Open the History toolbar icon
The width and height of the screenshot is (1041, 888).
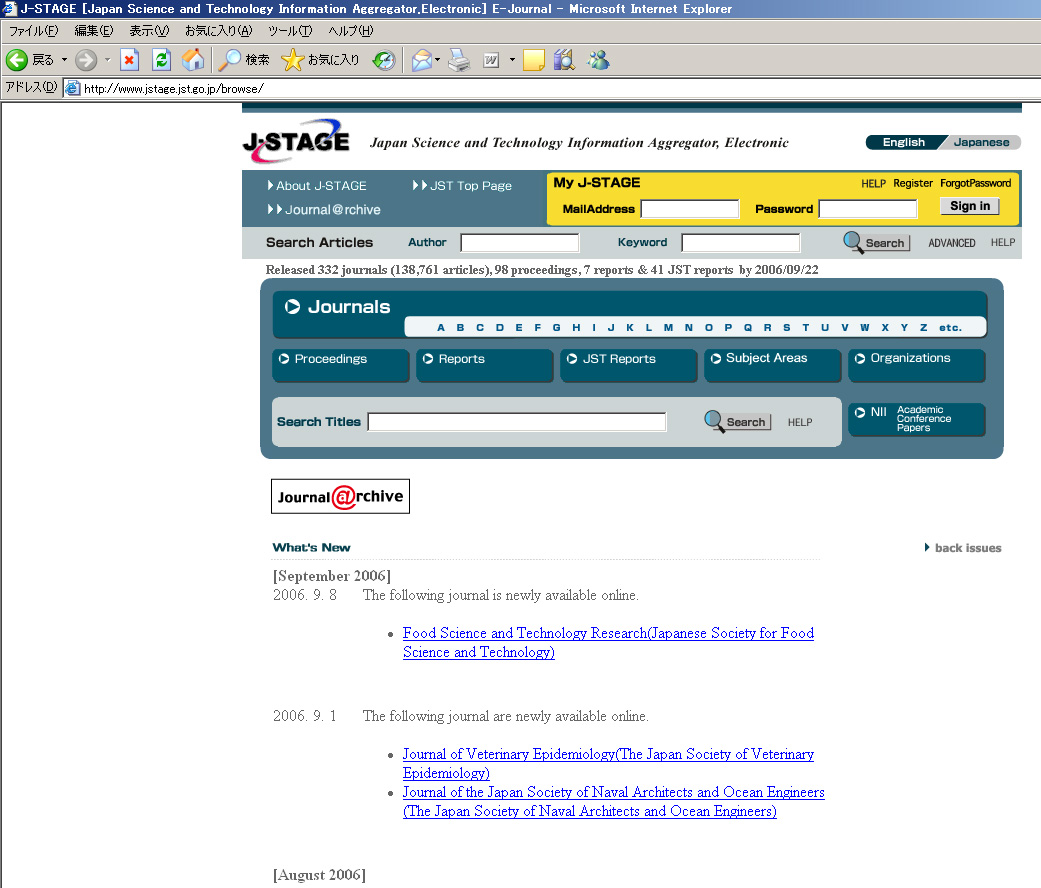tap(384, 60)
